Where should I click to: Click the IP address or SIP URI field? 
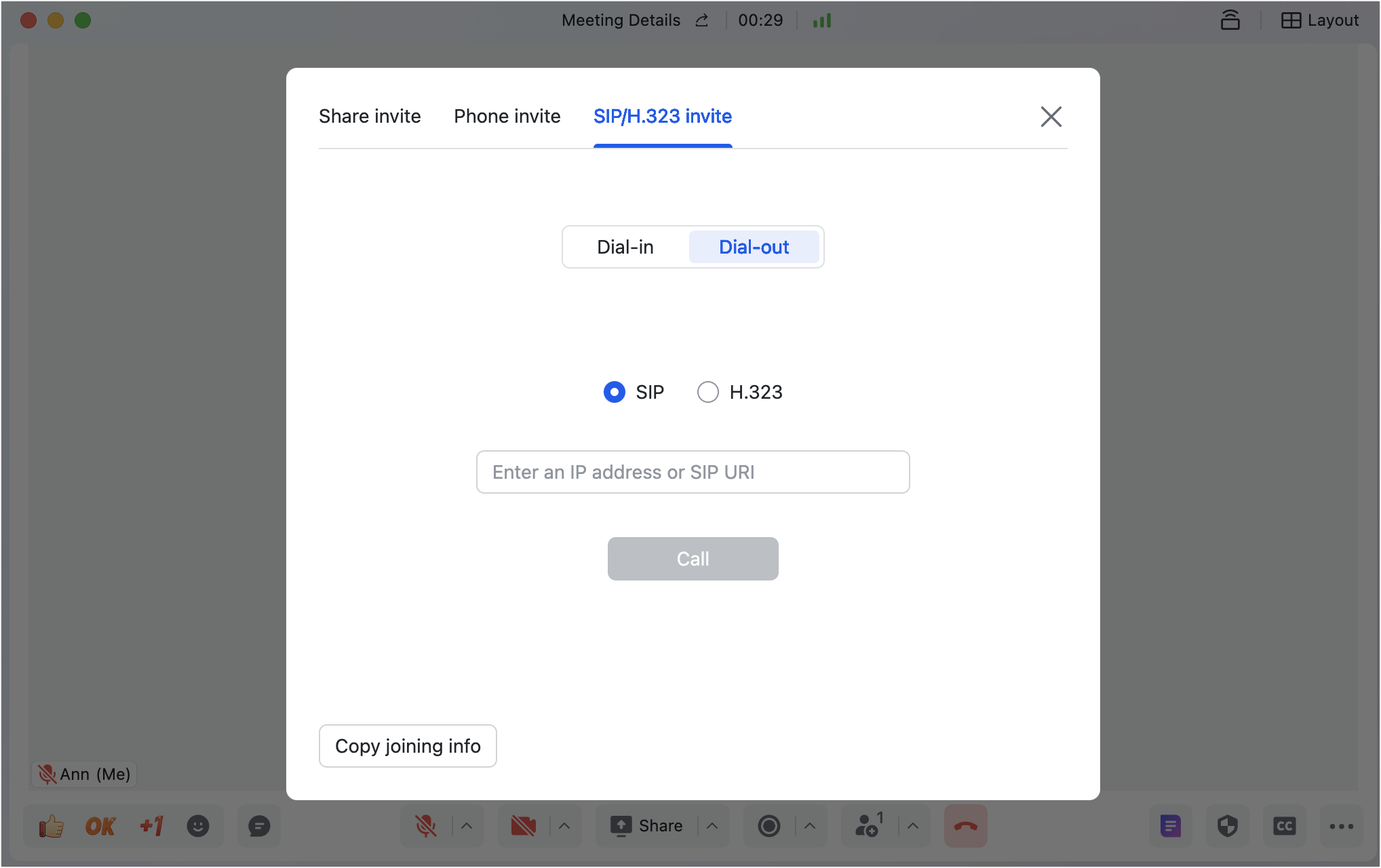[693, 472]
